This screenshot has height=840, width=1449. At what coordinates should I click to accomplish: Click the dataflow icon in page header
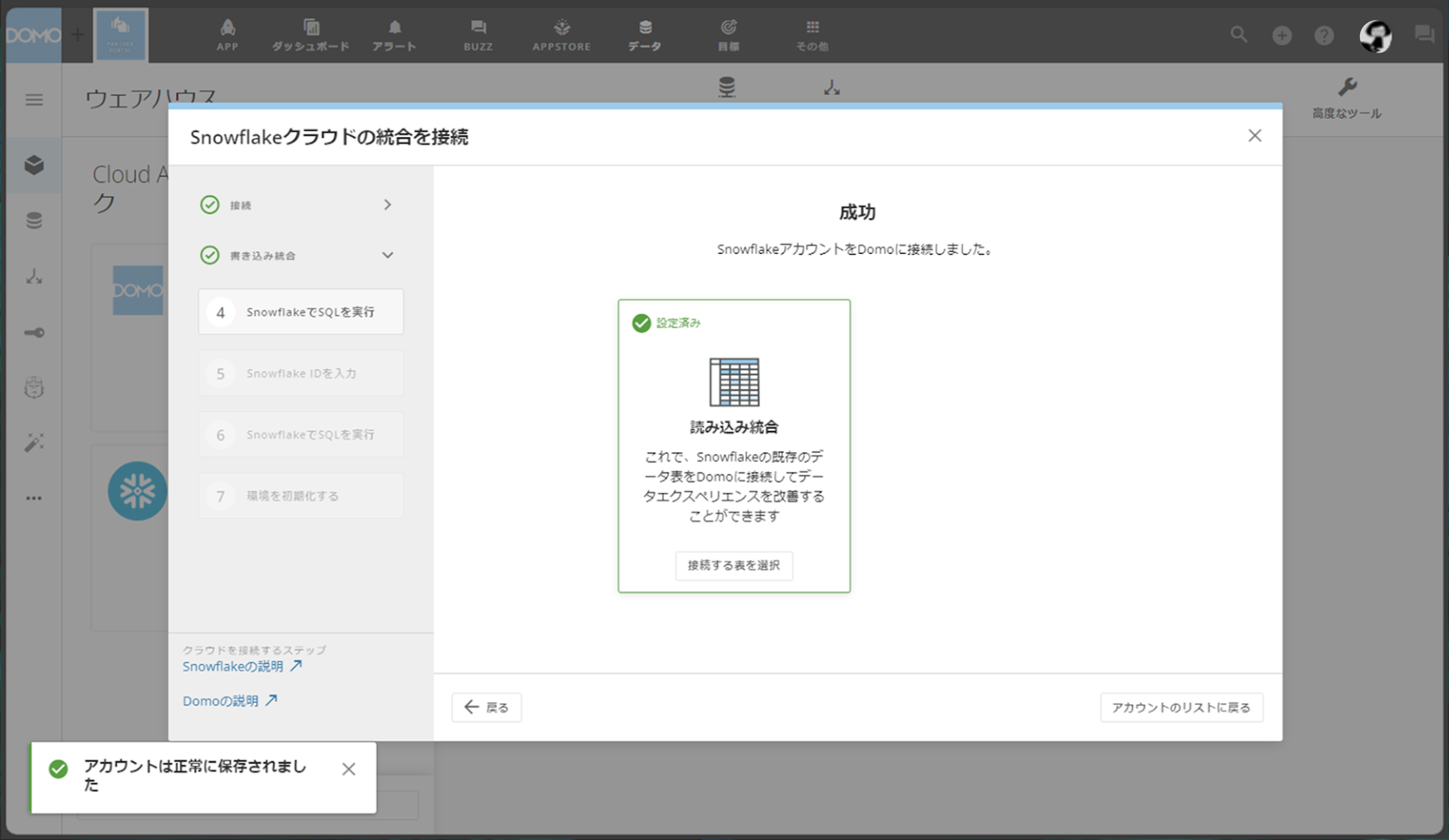pyautogui.click(x=831, y=87)
